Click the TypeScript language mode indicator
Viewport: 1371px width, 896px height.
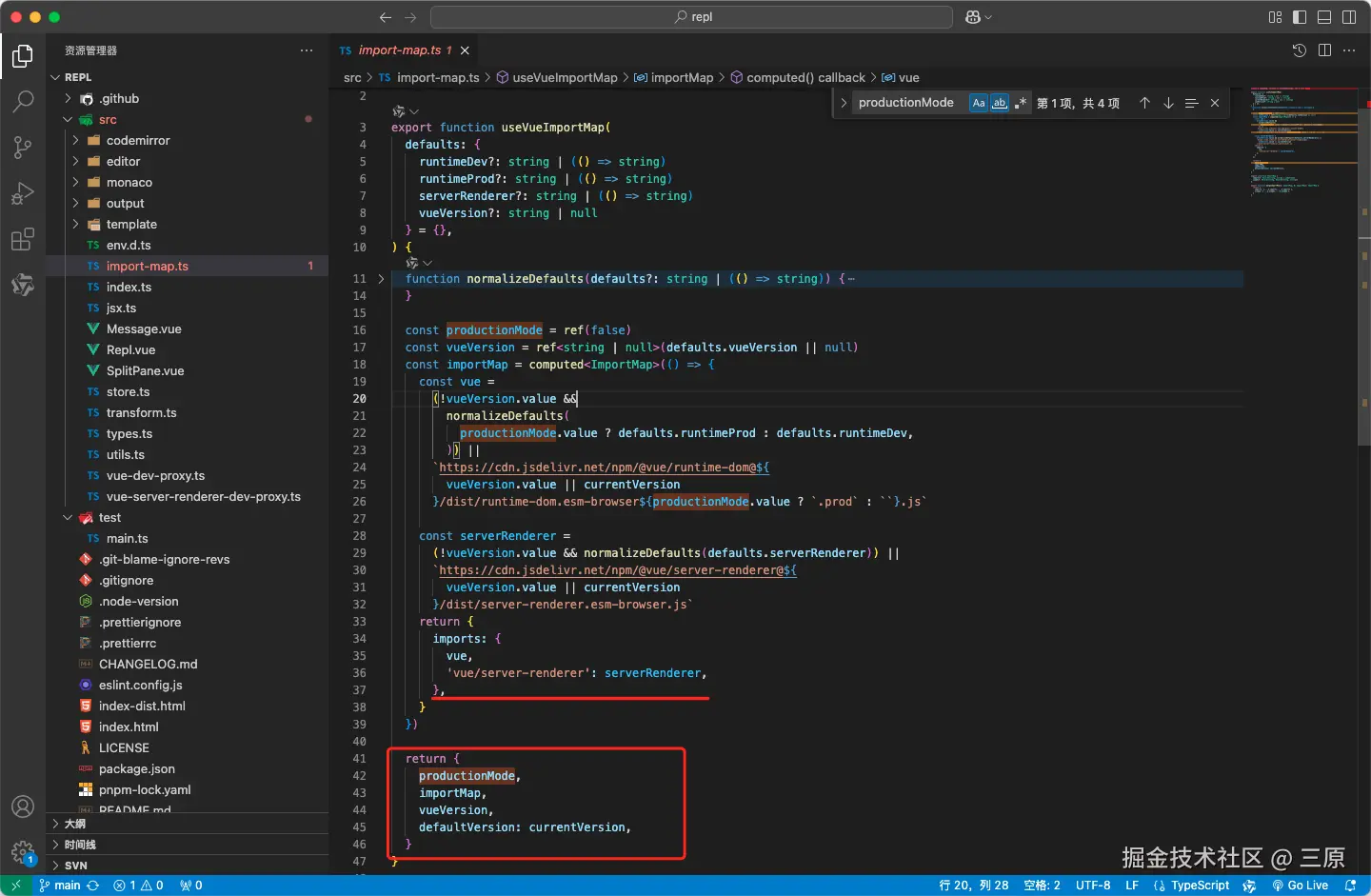1200,886
